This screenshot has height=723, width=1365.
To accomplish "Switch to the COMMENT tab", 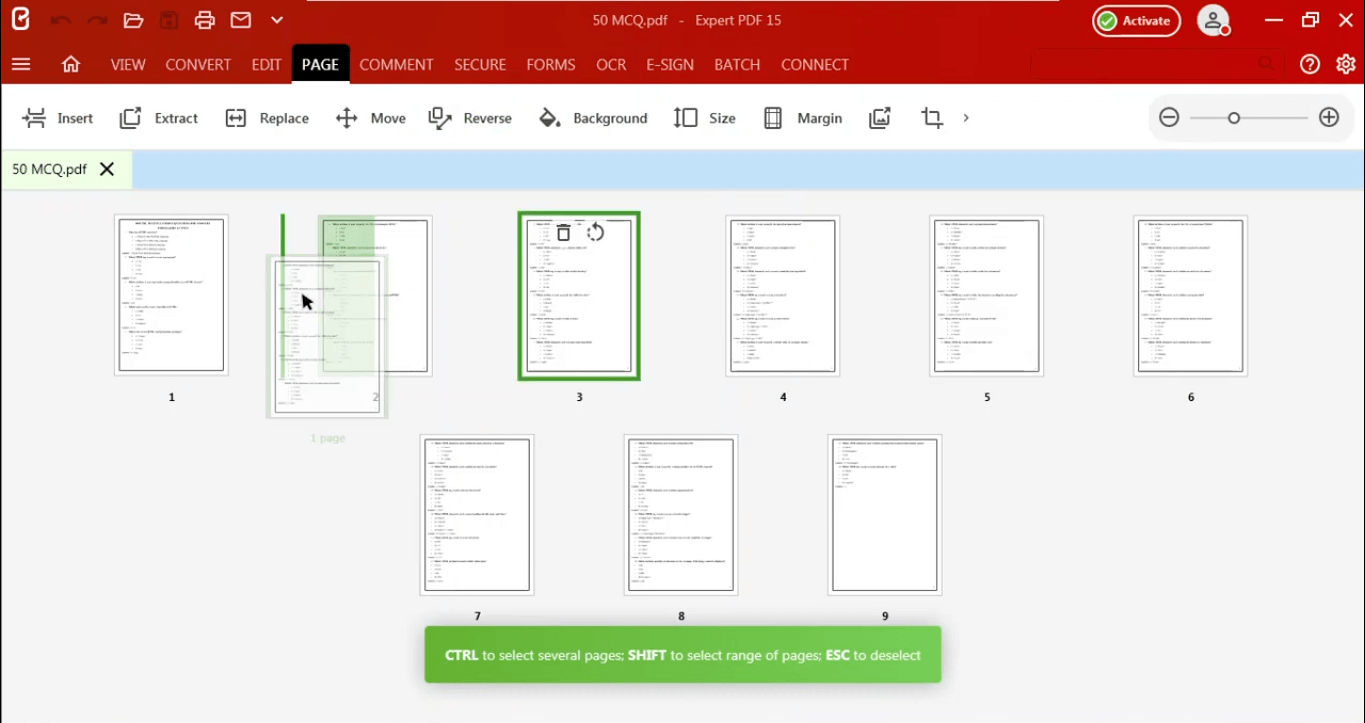I will pos(396,64).
